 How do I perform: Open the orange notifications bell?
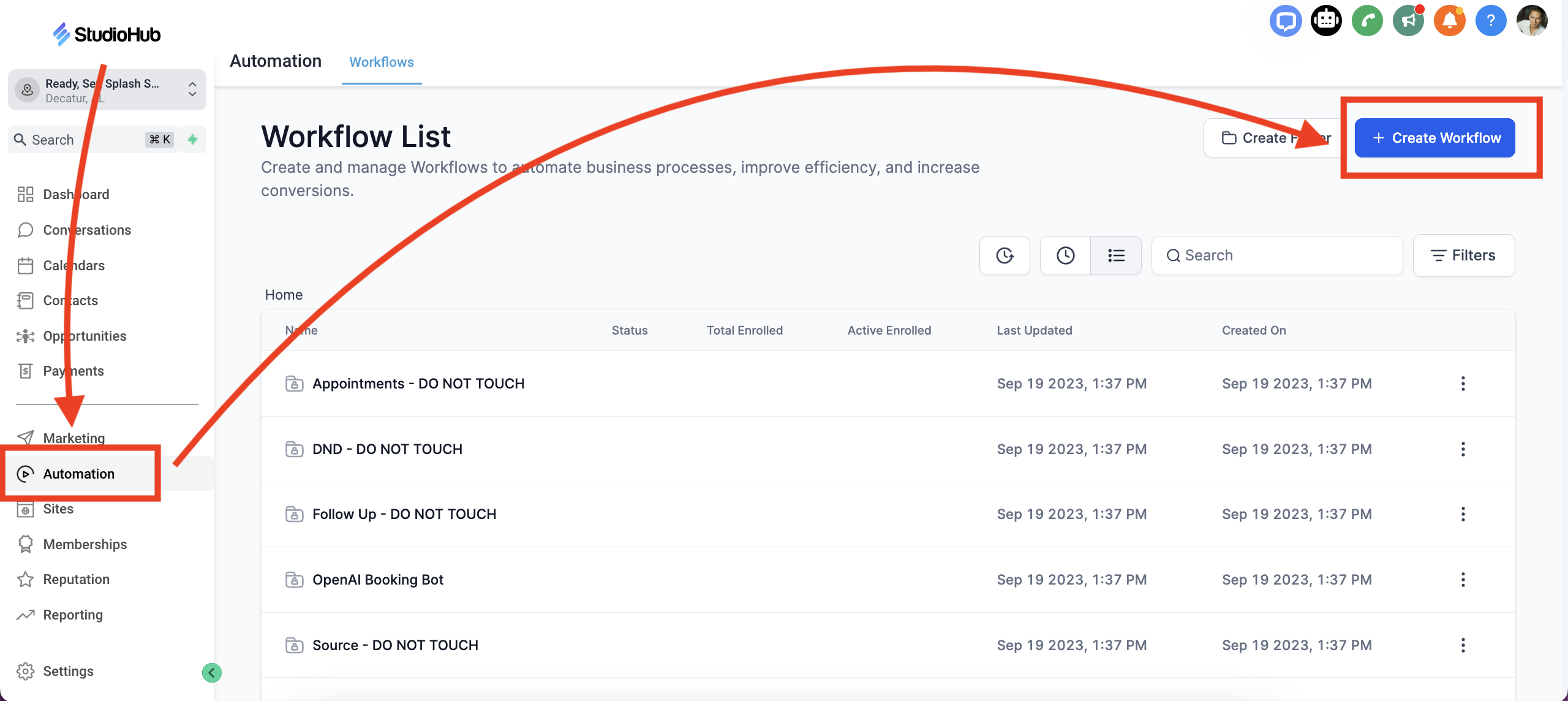tap(1449, 21)
